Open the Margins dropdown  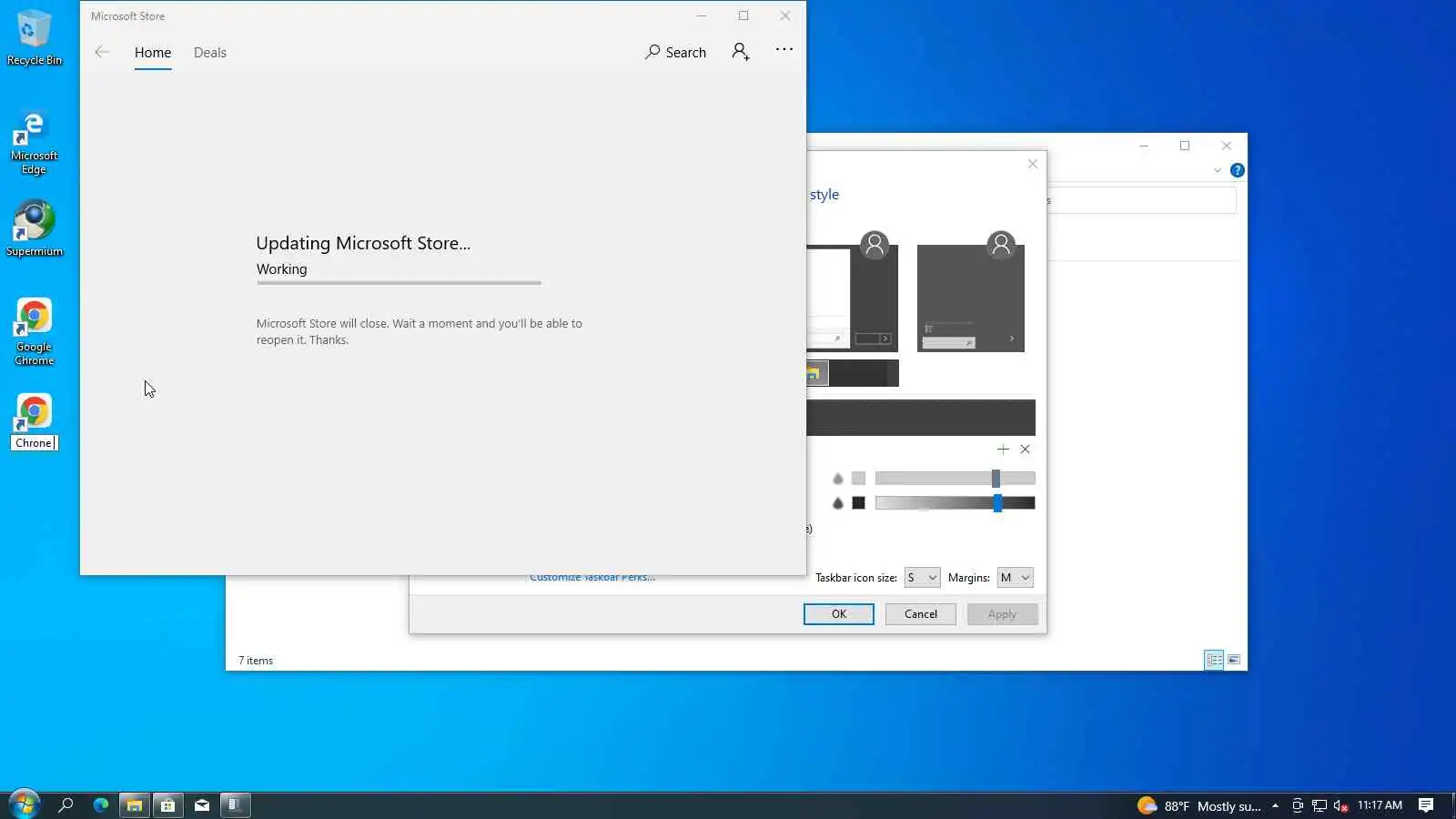point(1016,578)
